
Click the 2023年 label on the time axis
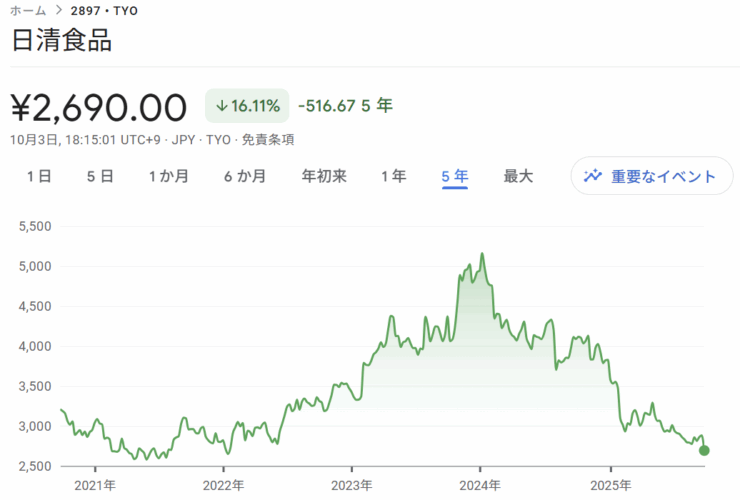[x=352, y=486]
